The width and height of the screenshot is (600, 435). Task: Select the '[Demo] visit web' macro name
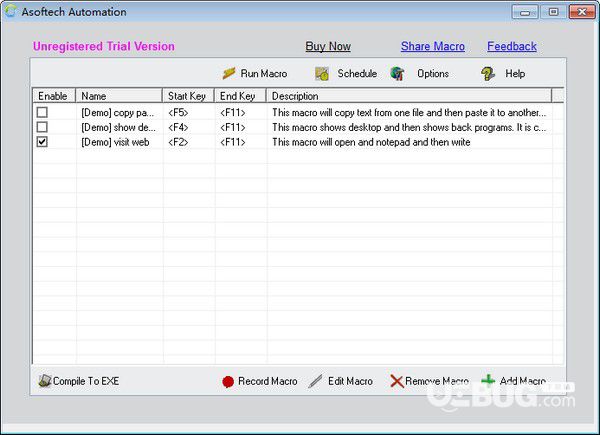click(x=115, y=142)
